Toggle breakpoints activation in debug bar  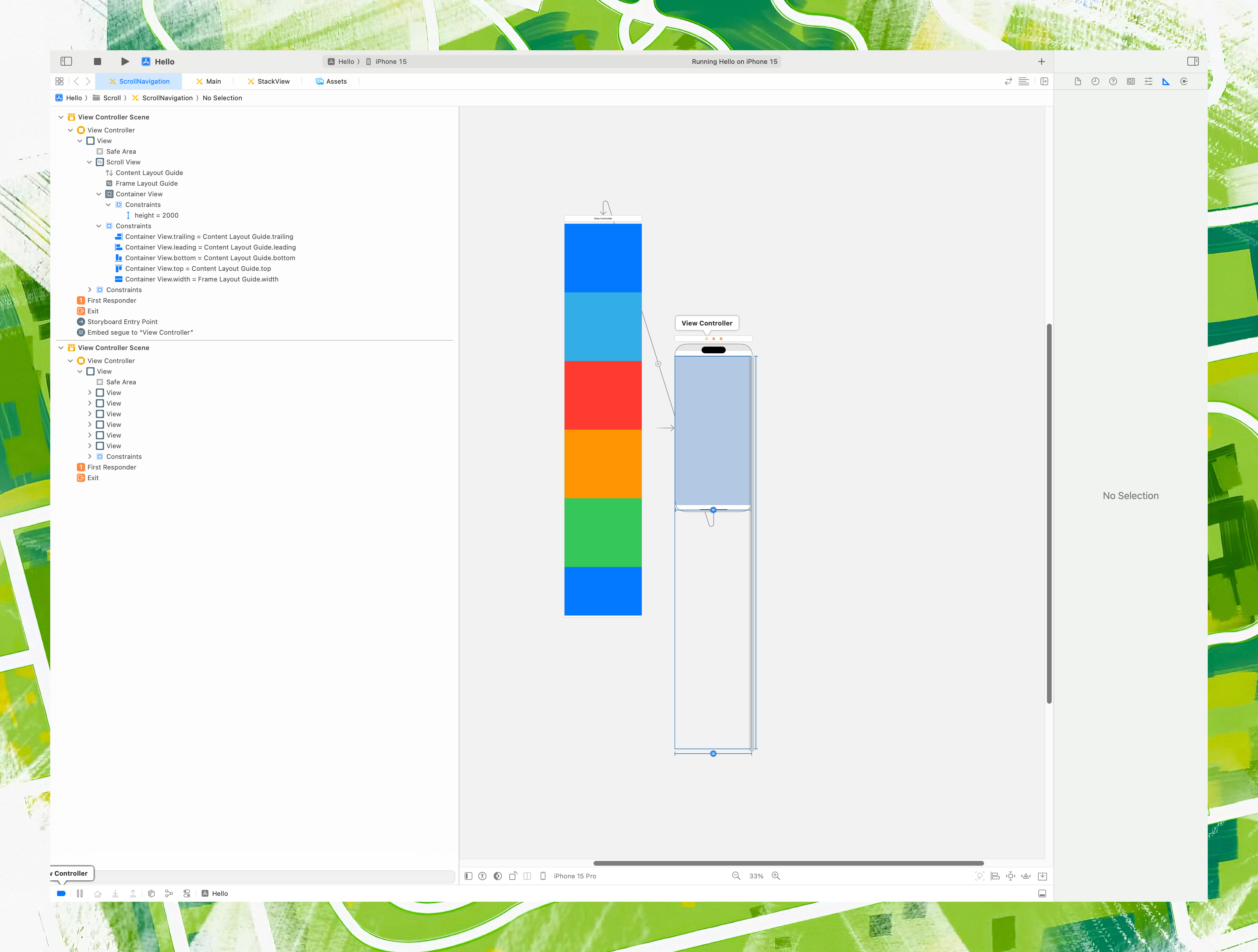coord(61,893)
